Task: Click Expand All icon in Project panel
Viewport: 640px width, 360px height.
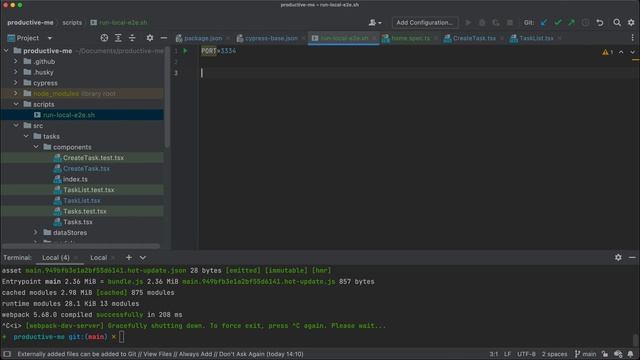Action: click(x=118, y=38)
